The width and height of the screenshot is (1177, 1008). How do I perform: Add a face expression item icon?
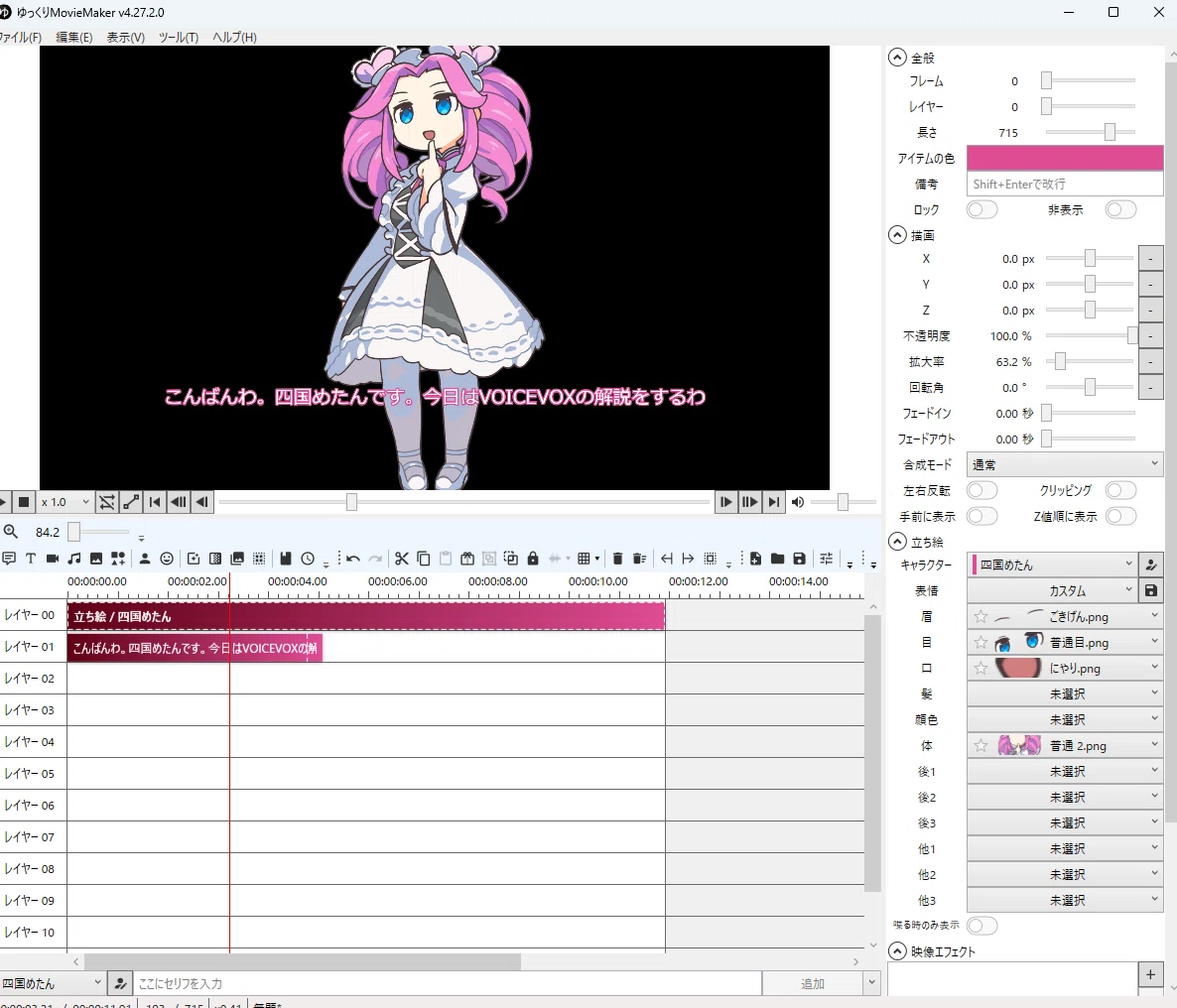pyautogui.click(x=167, y=559)
